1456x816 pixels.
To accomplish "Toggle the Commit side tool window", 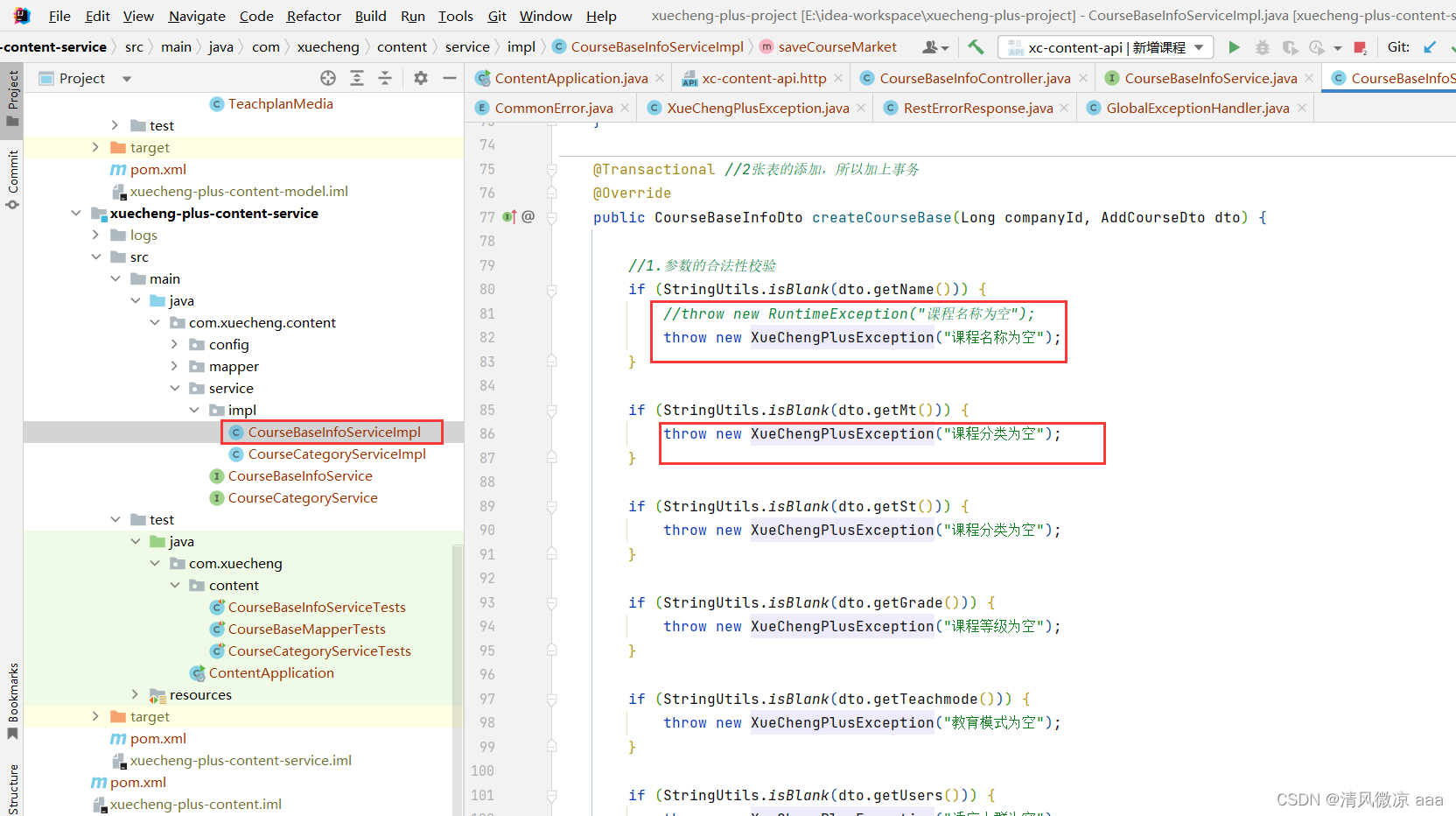I will point(12,179).
